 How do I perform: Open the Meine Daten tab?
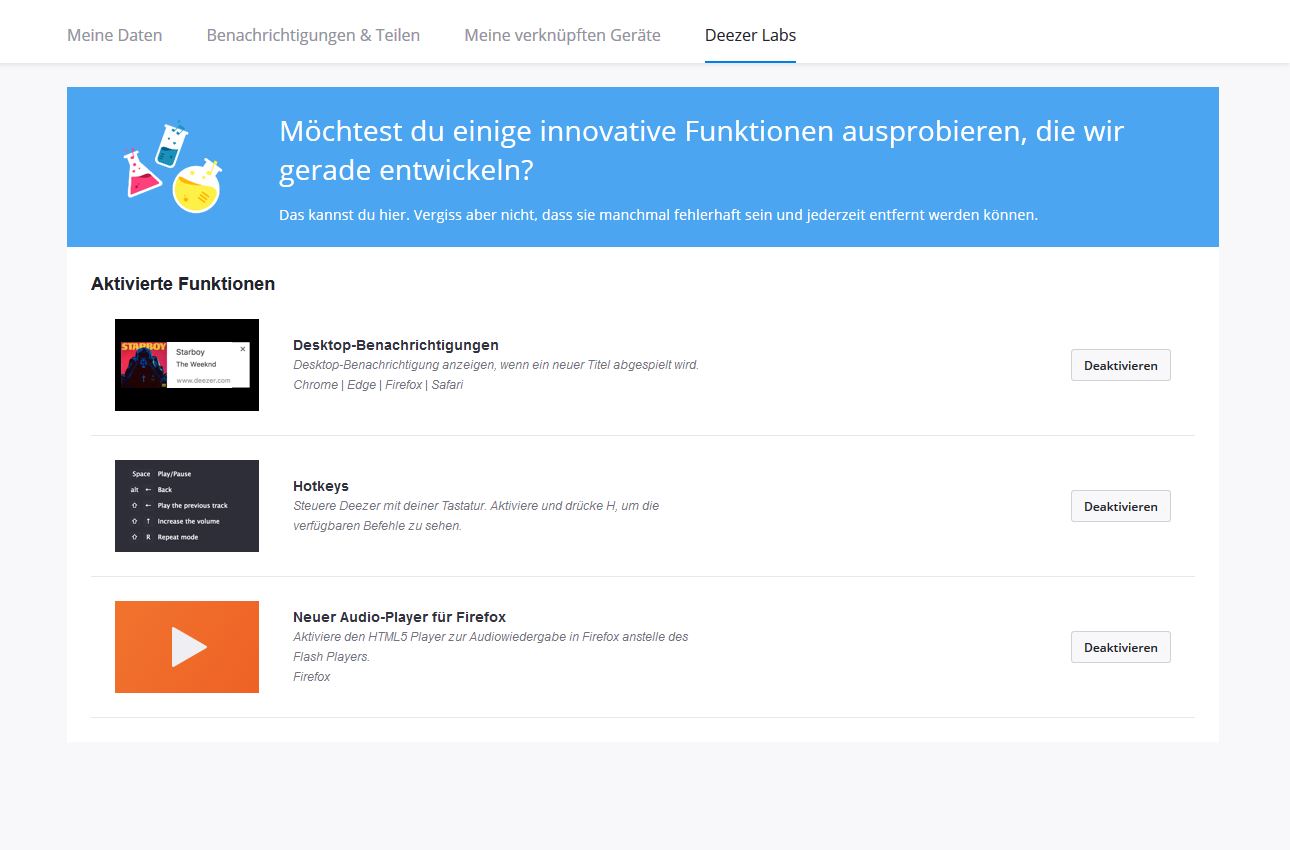click(114, 35)
